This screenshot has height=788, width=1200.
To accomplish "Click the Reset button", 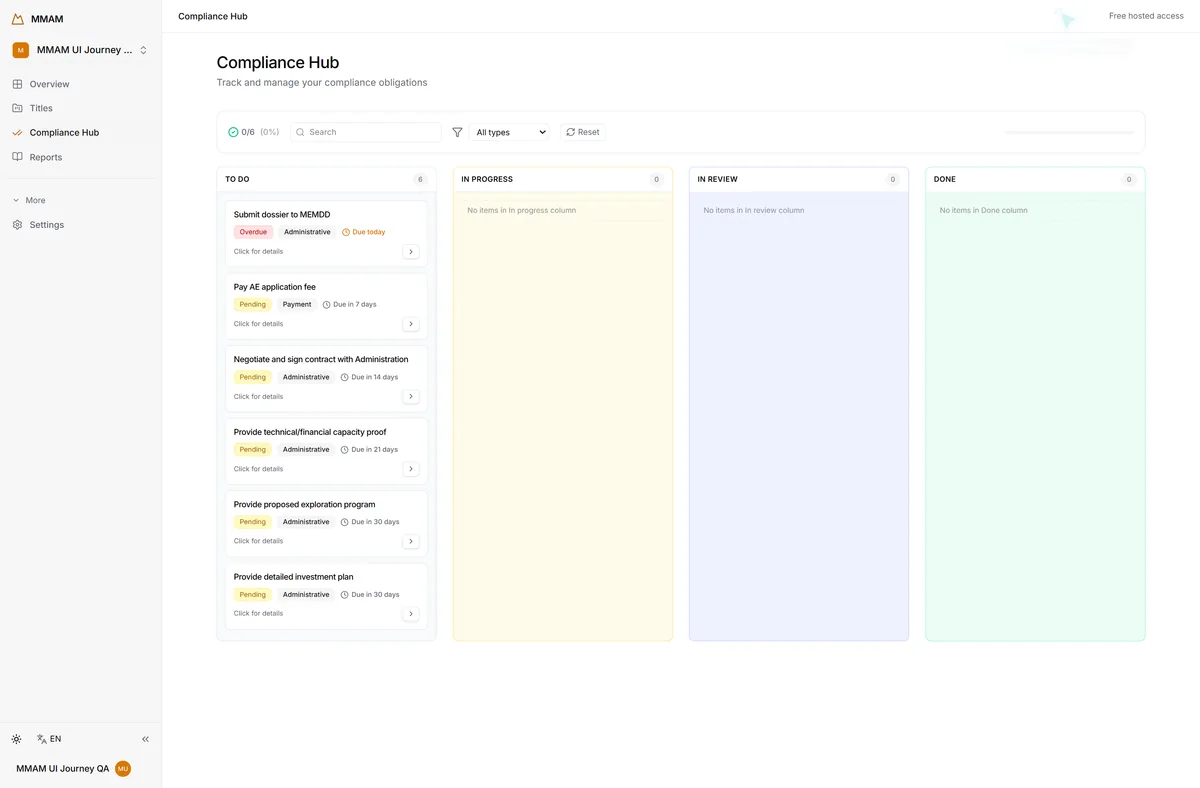I will click(x=583, y=132).
